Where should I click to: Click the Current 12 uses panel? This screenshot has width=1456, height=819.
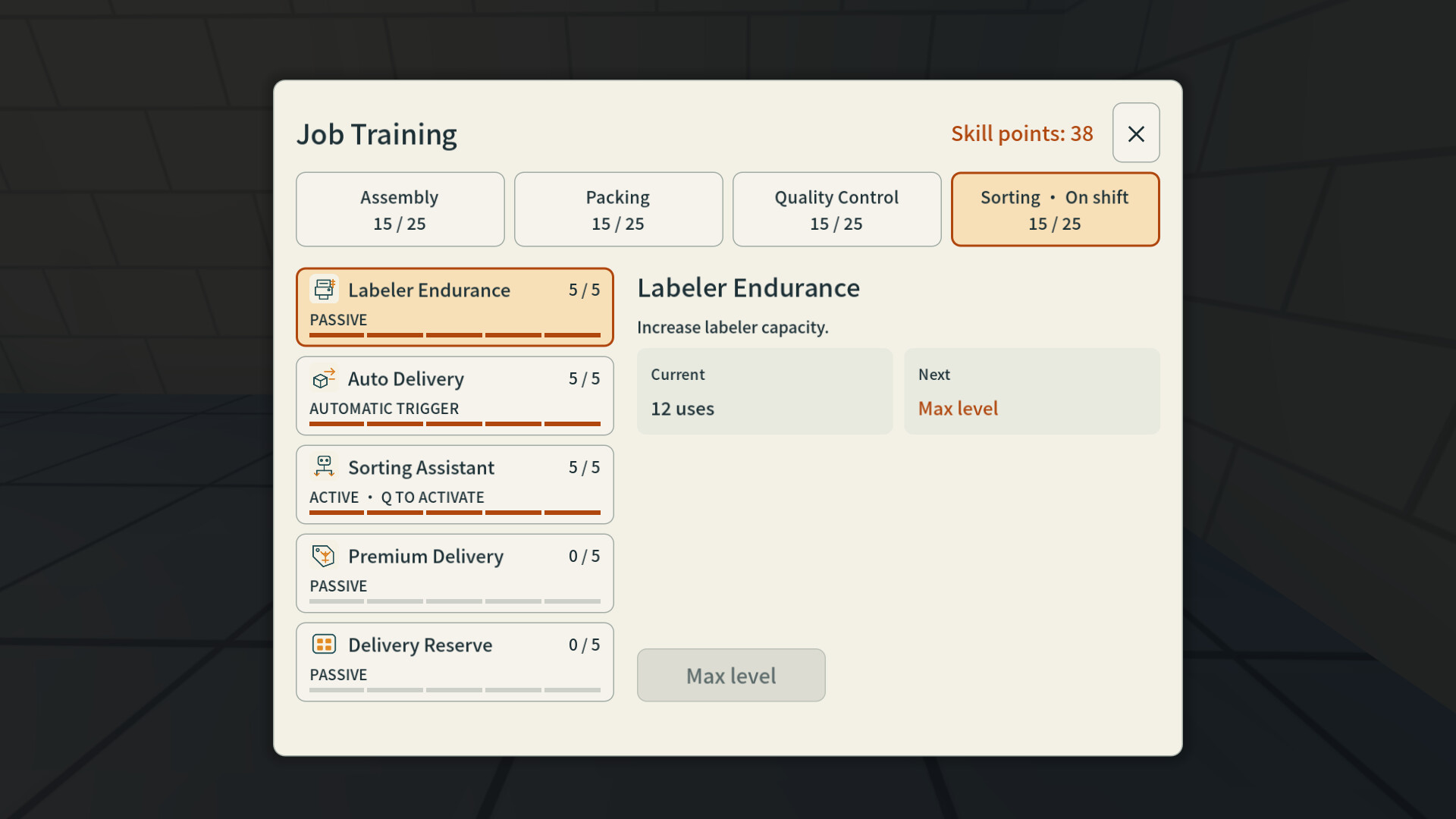pos(764,391)
